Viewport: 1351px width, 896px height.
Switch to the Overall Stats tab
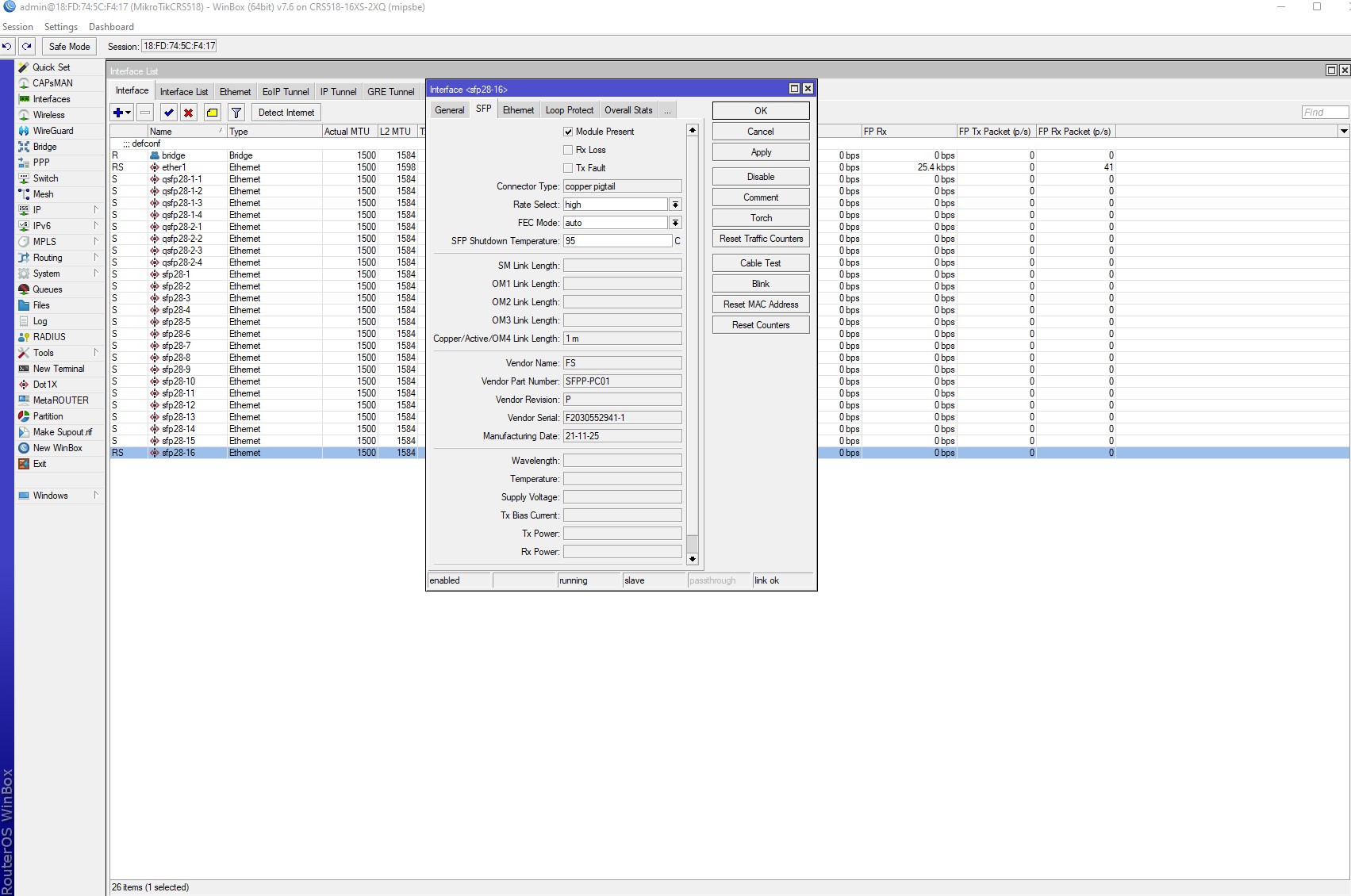(628, 110)
